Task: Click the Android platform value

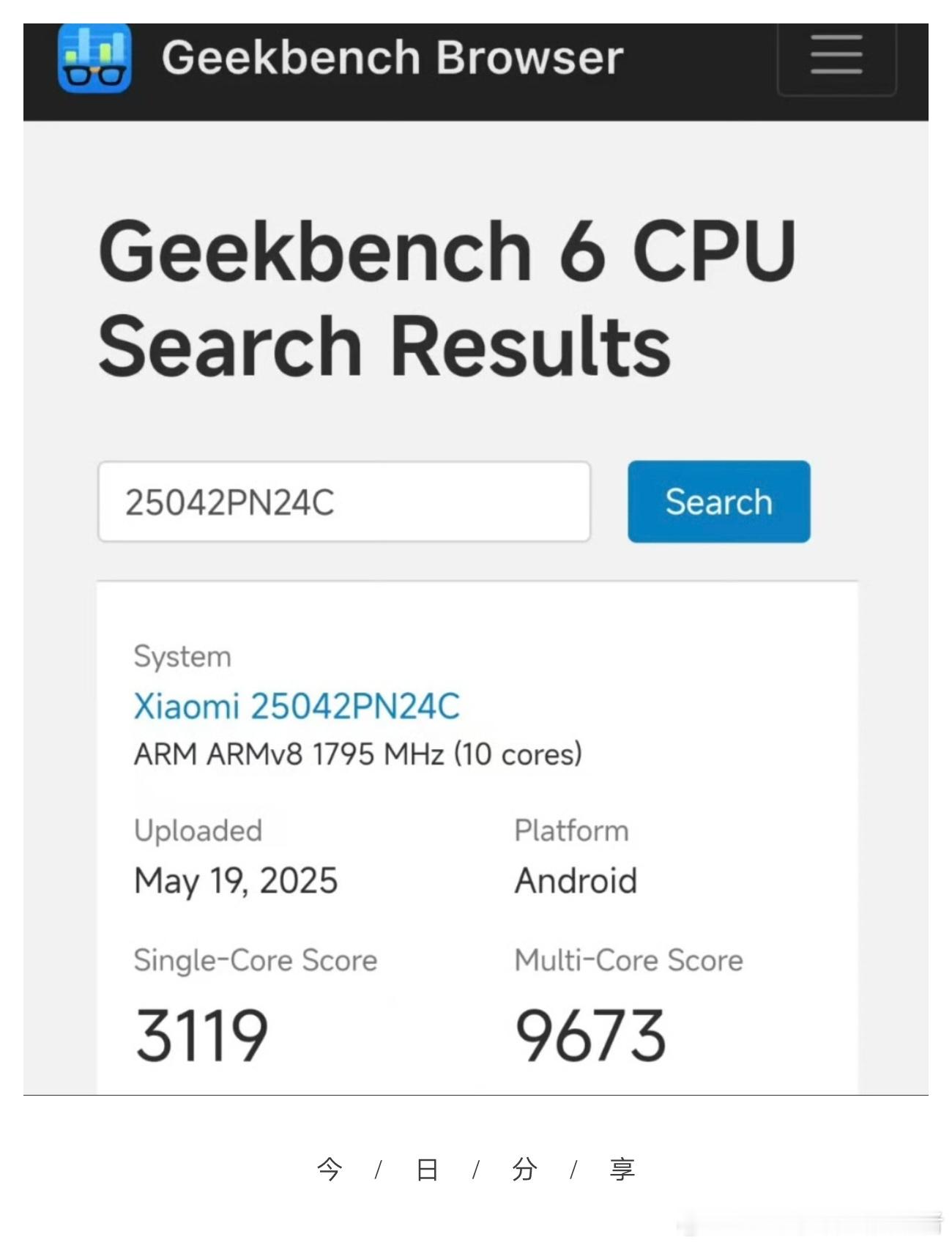Action: click(x=576, y=880)
